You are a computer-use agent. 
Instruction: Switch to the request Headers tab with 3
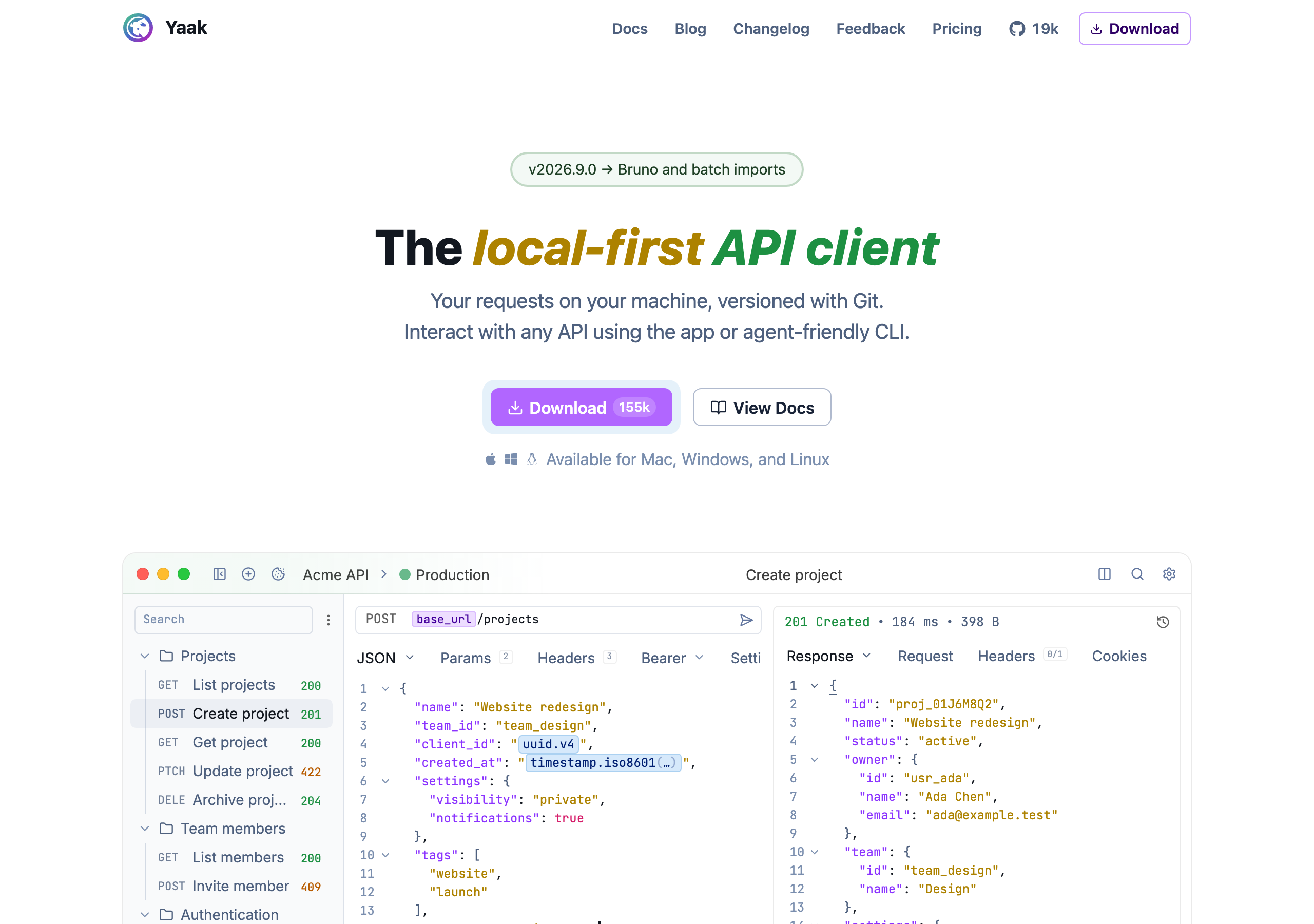577,658
